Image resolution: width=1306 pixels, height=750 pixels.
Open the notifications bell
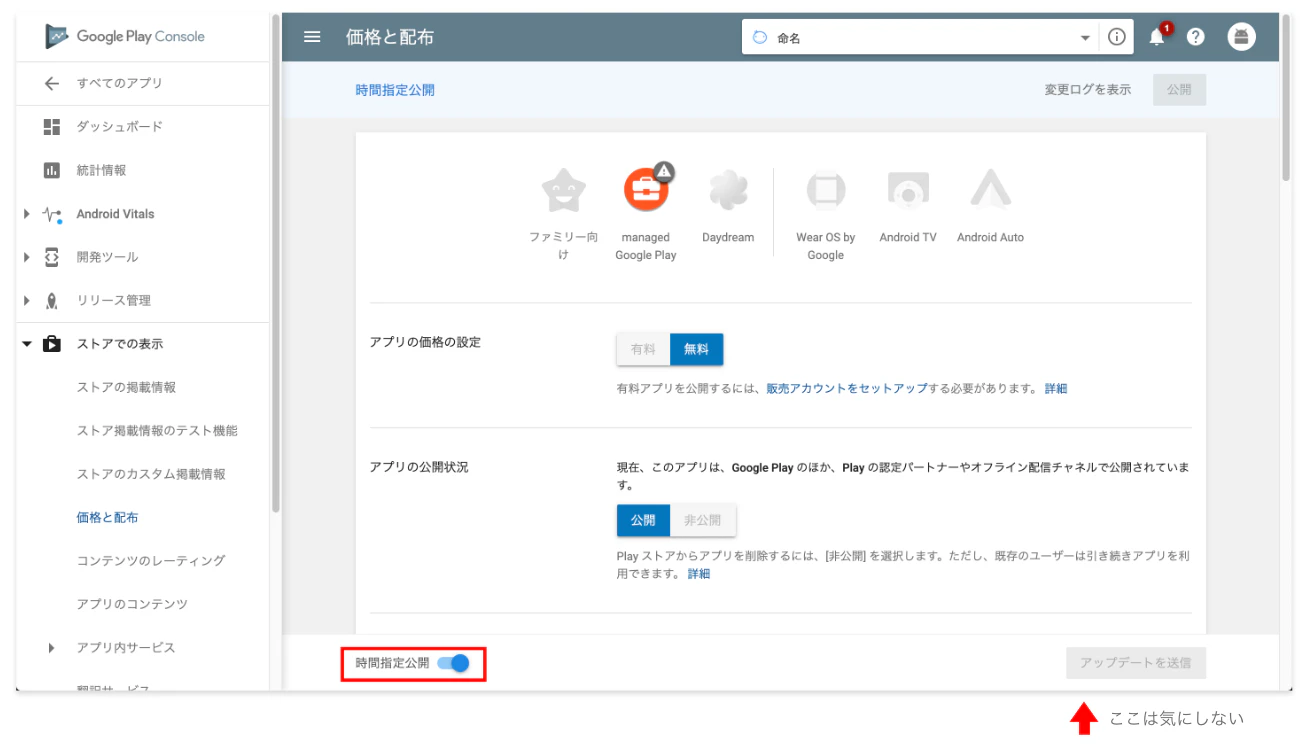[1158, 37]
